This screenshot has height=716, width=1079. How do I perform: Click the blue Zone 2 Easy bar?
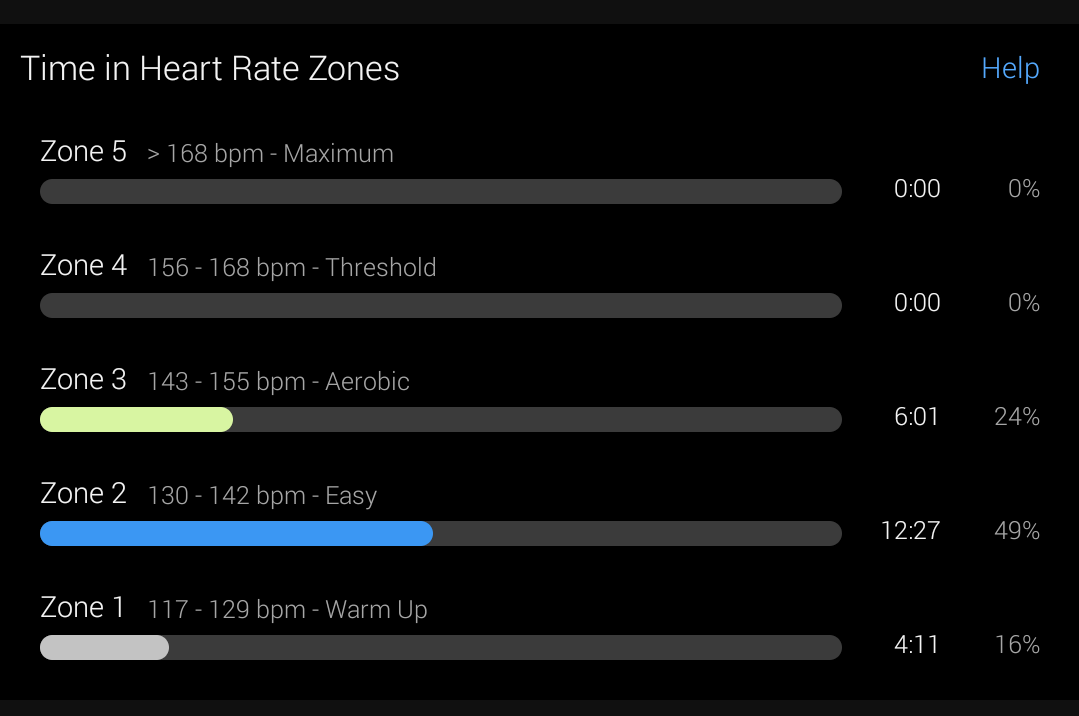[x=236, y=534]
